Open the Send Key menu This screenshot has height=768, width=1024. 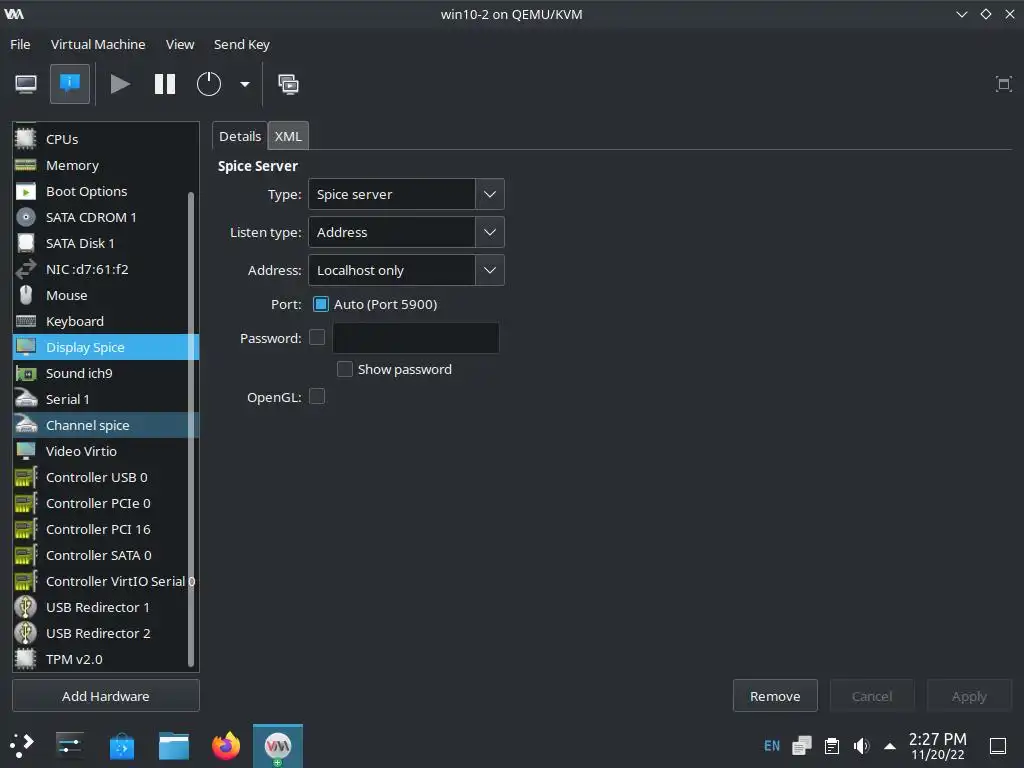[242, 44]
